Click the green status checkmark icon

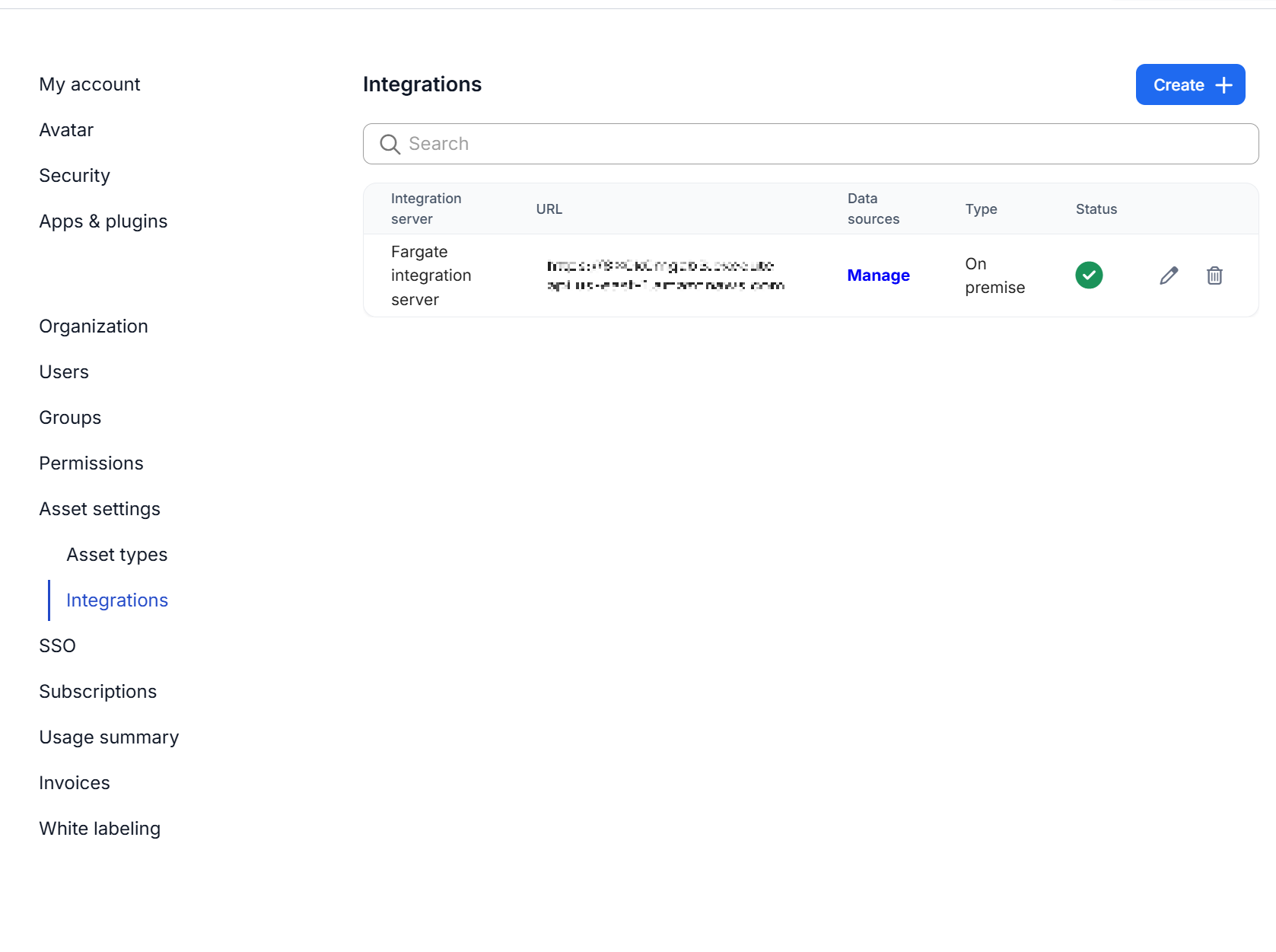(x=1089, y=275)
